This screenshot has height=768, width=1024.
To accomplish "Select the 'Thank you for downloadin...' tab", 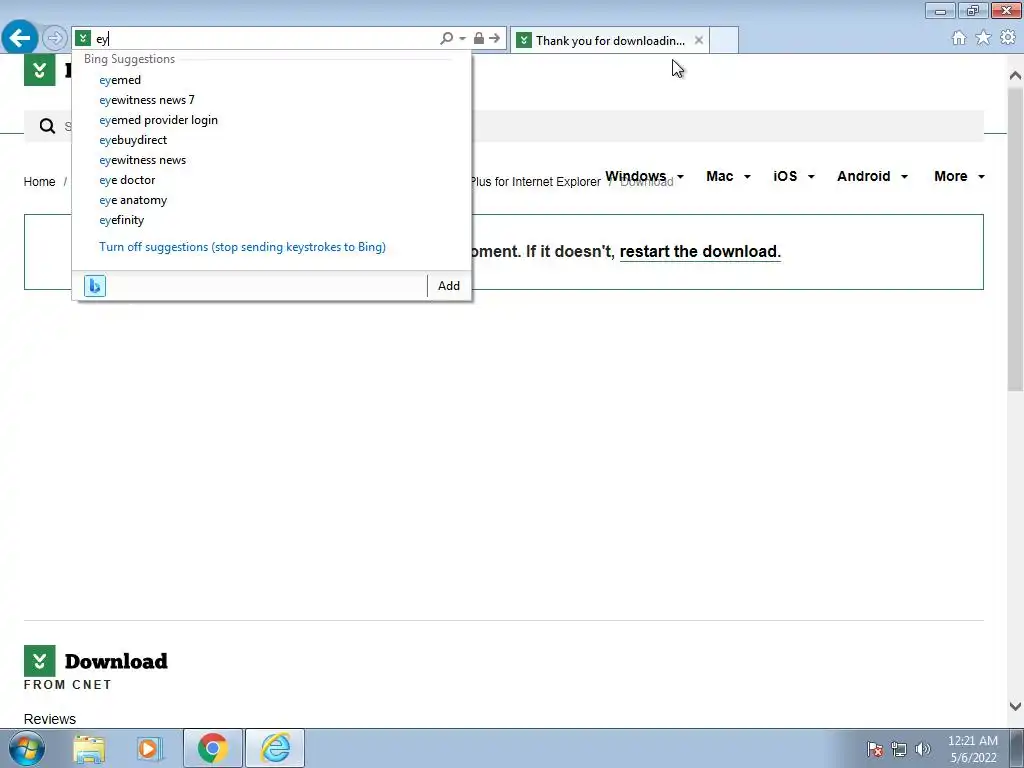I will [610, 40].
